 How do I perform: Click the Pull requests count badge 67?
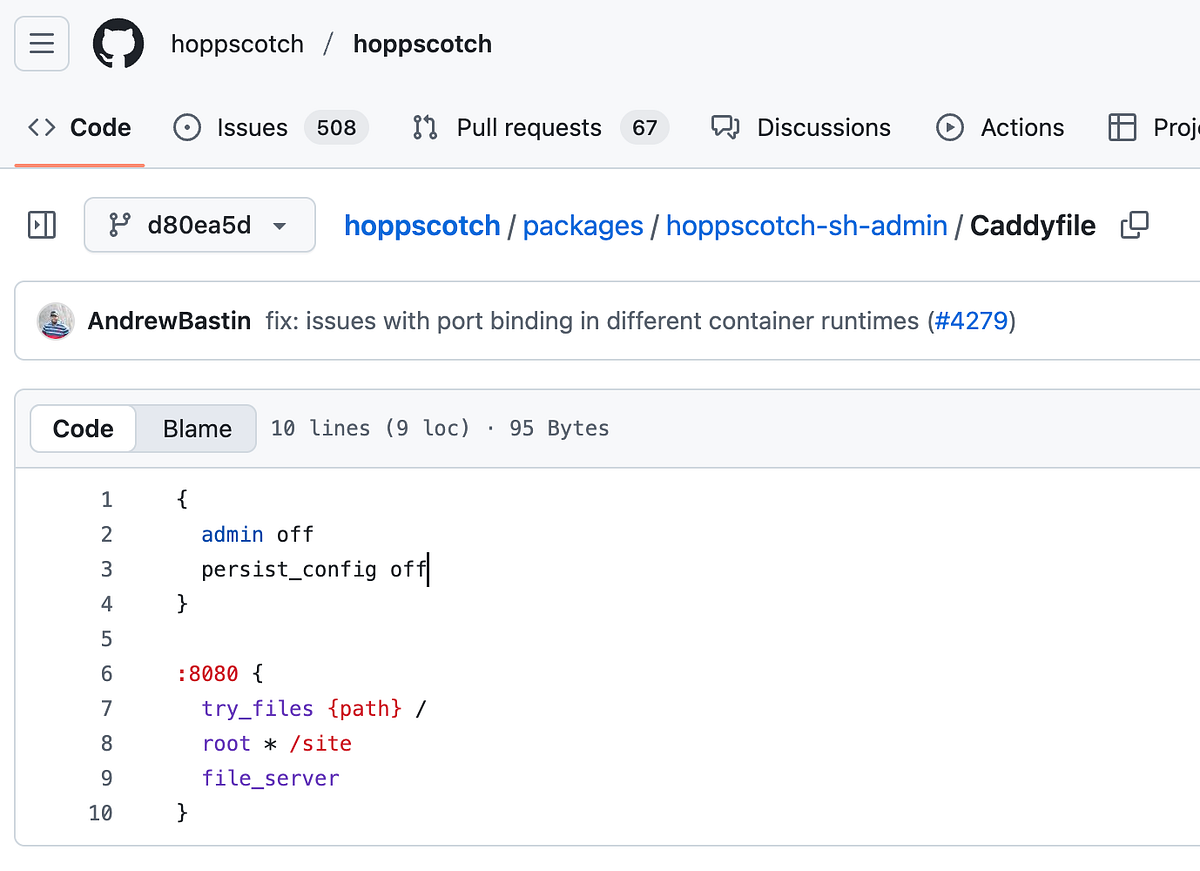tap(645, 128)
